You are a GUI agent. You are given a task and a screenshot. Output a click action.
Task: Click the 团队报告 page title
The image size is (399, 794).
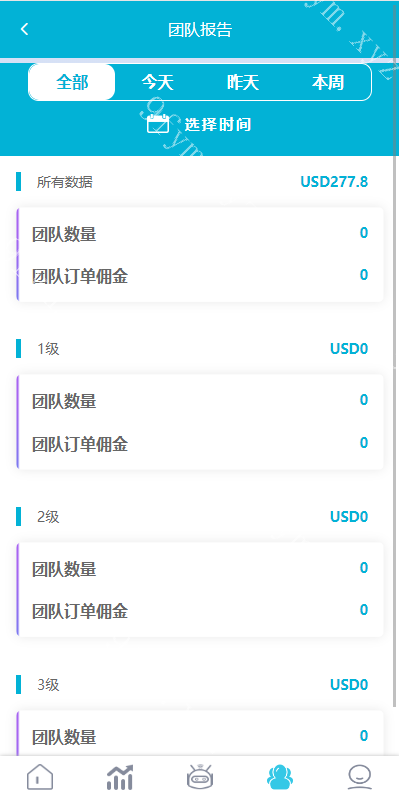[x=200, y=29]
